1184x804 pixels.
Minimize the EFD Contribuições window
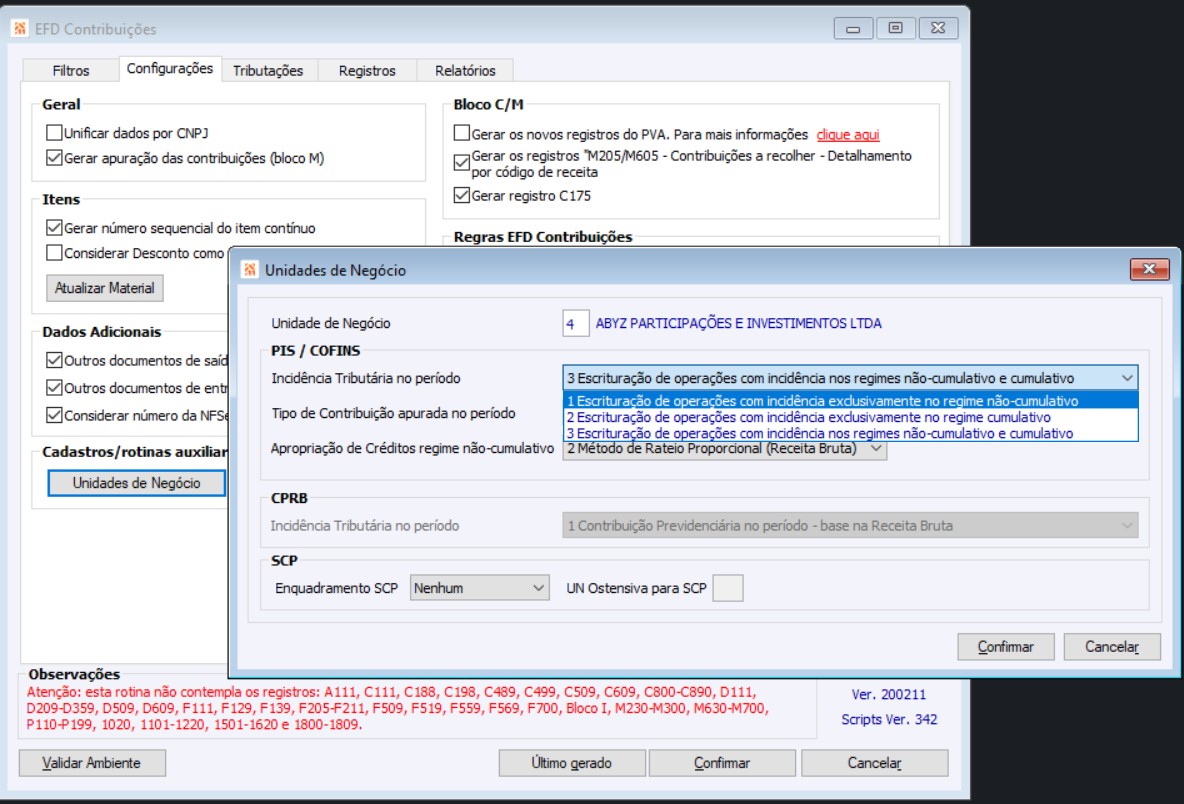(853, 29)
